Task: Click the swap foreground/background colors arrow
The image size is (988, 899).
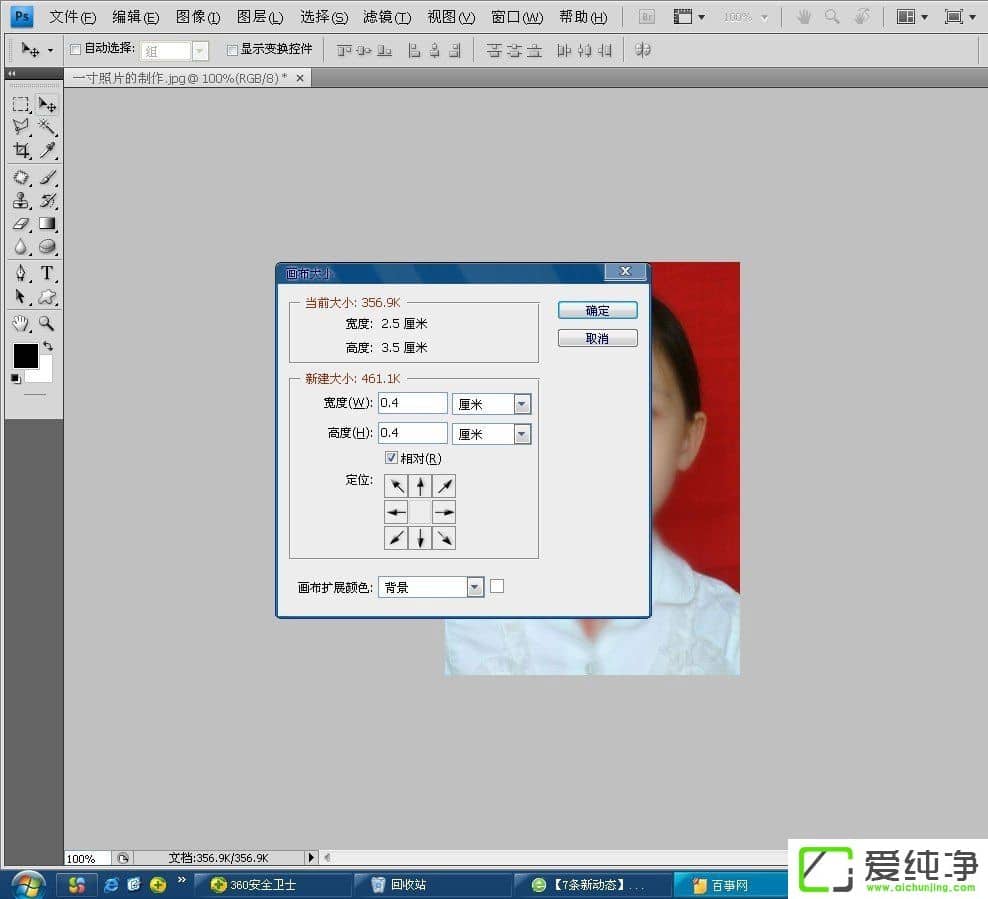Action: click(x=48, y=346)
